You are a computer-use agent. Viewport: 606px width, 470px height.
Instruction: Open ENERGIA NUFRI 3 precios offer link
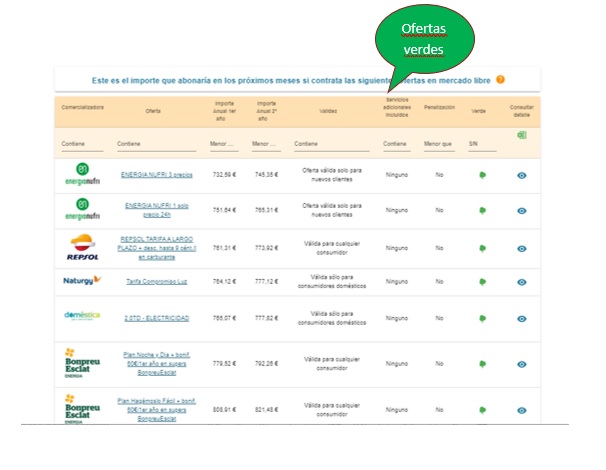click(x=157, y=175)
